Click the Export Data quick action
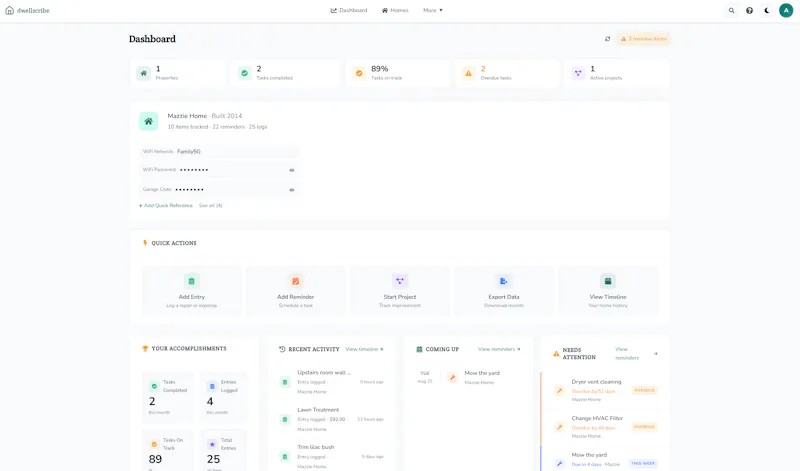The width and height of the screenshot is (800, 471). tap(504, 290)
